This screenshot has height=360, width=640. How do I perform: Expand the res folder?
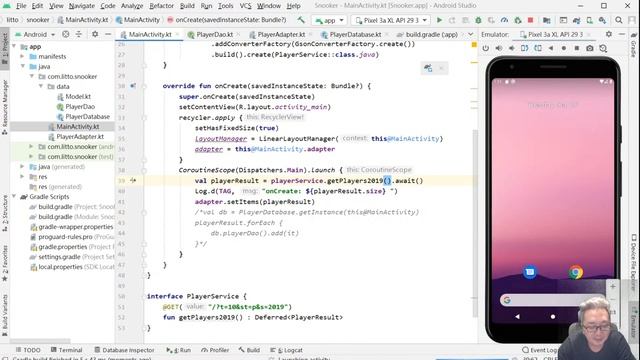(23, 177)
